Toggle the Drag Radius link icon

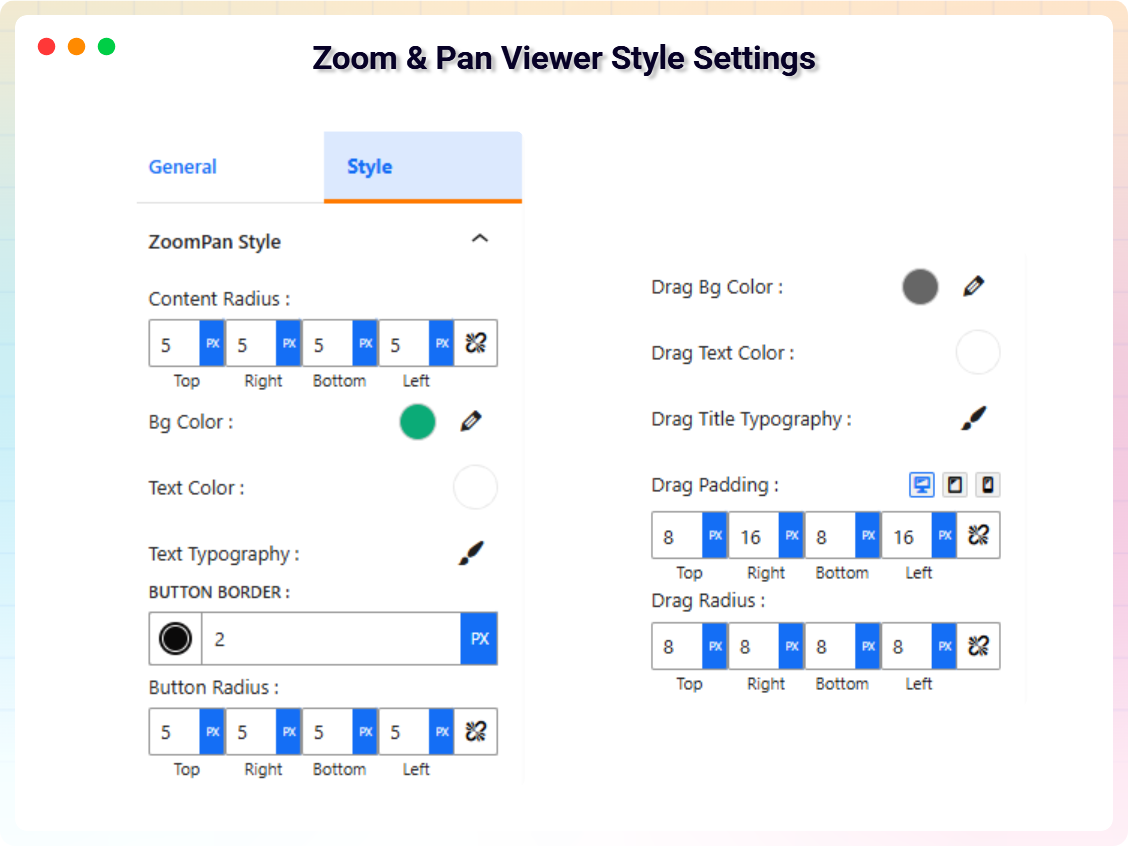click(978, 646)
